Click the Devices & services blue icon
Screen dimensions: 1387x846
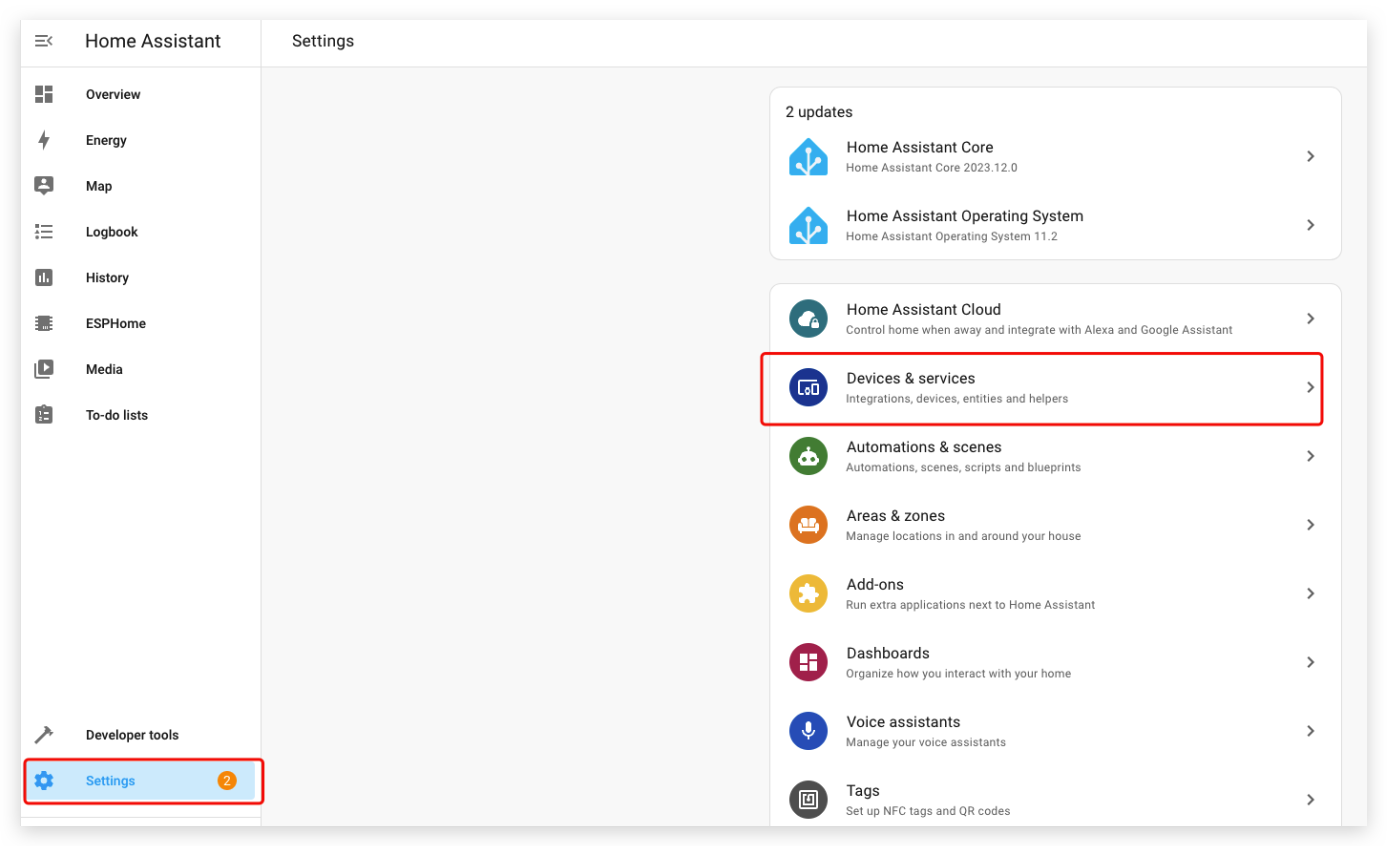tap(808, 388)
